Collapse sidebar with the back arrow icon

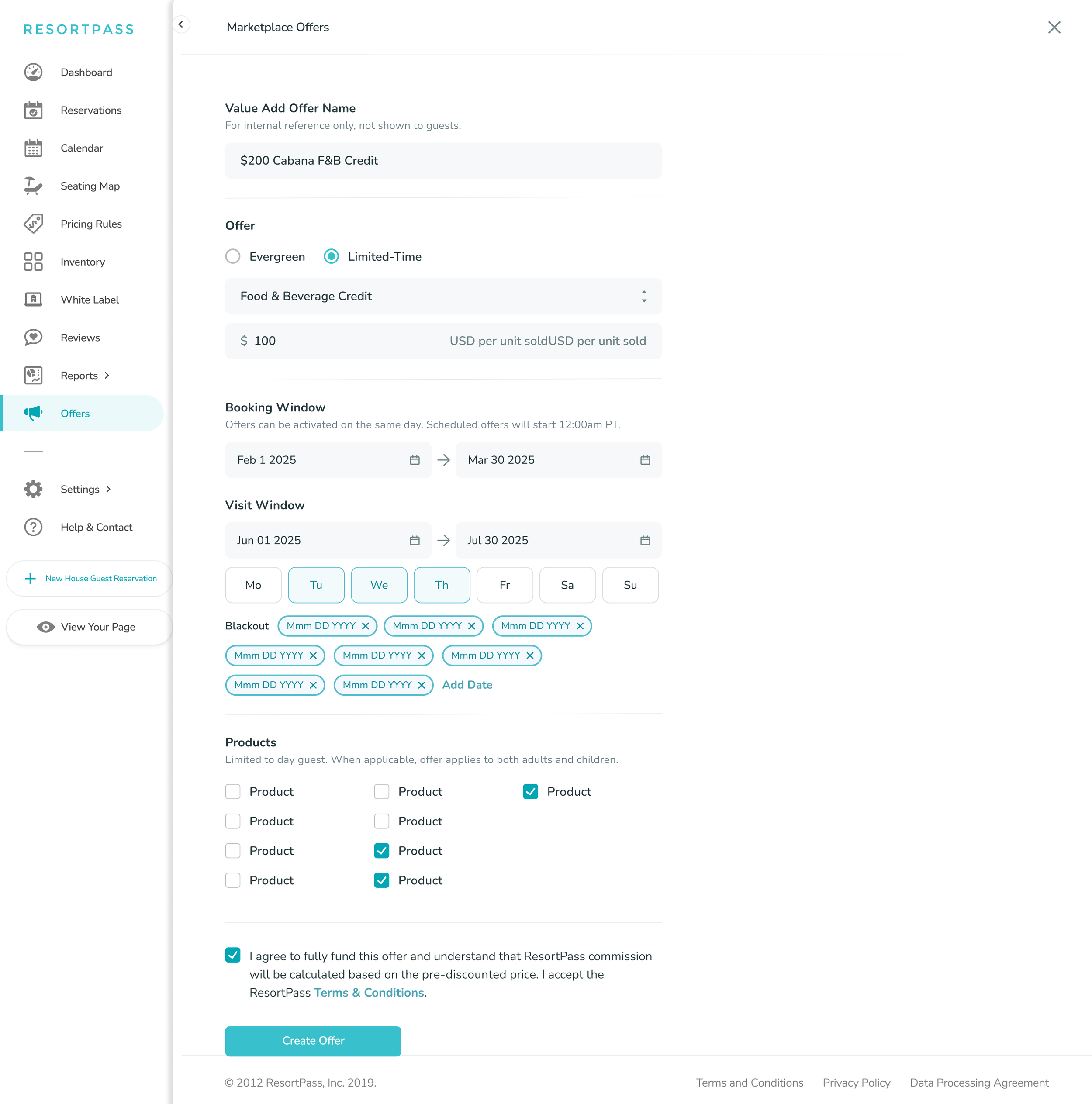tap(180, 24)
